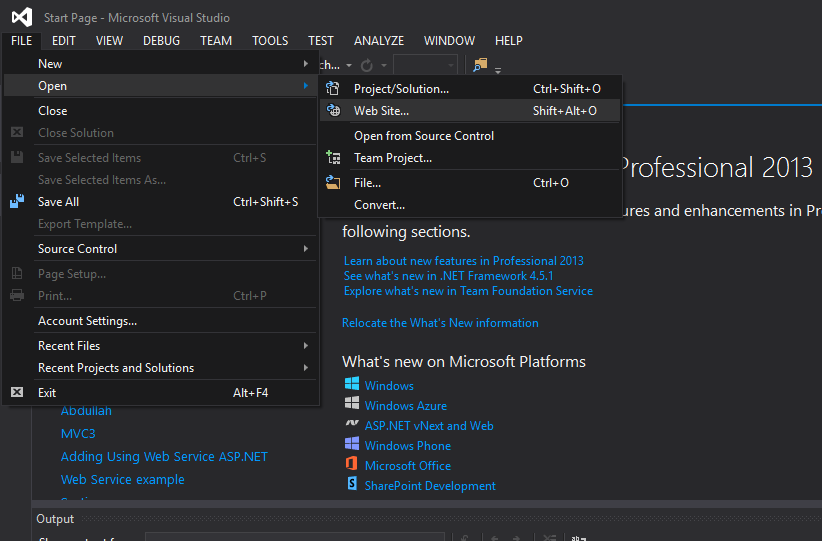Open the EDIT menu

tap(63, 40)
